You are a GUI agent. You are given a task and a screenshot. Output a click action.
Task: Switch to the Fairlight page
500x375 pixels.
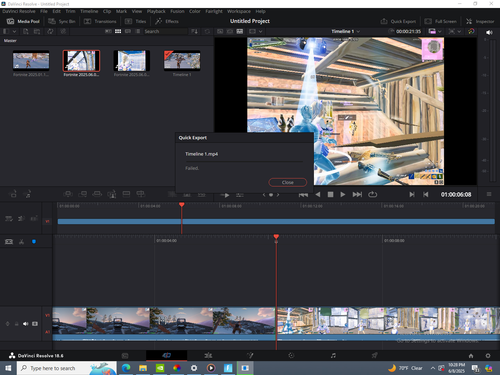coord(333,355)
